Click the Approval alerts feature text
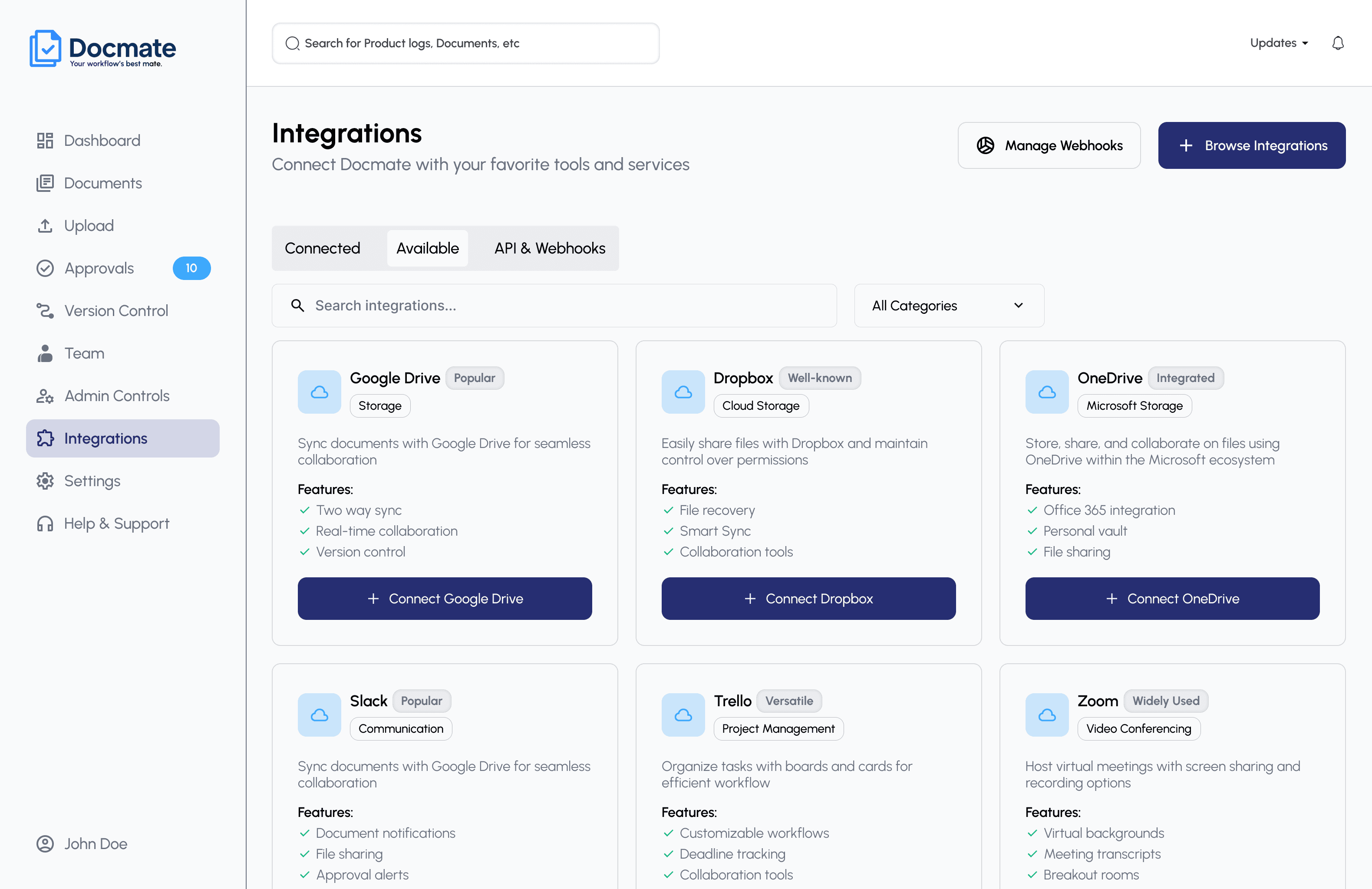Screen dimensions: 1372x889 tap(362, 875)
